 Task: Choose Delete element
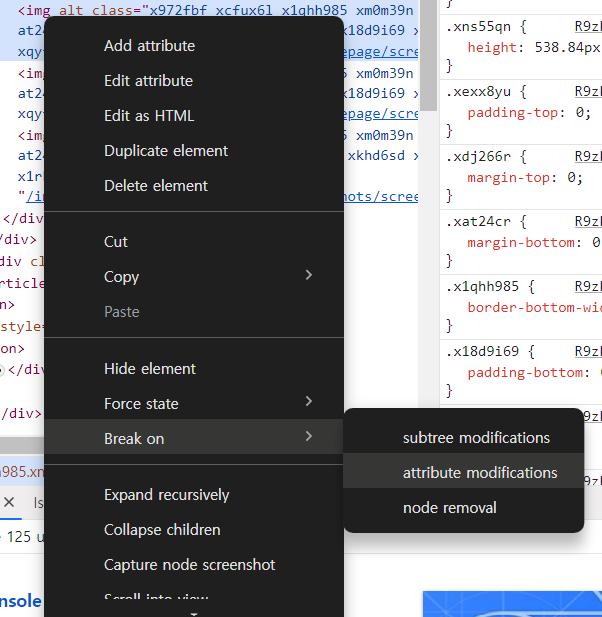(156, 186)
